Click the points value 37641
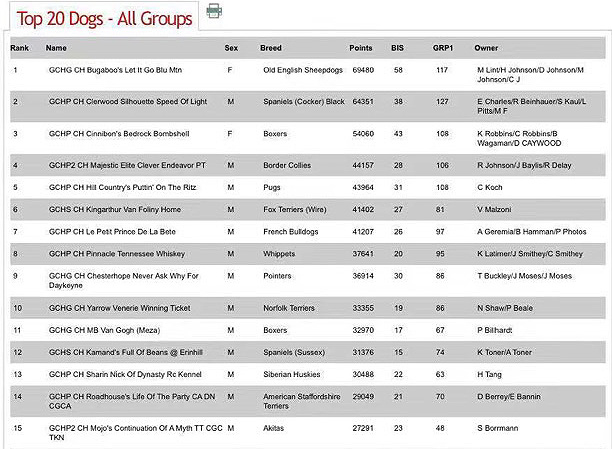The image size is (612, 449). tap(363, 254)
